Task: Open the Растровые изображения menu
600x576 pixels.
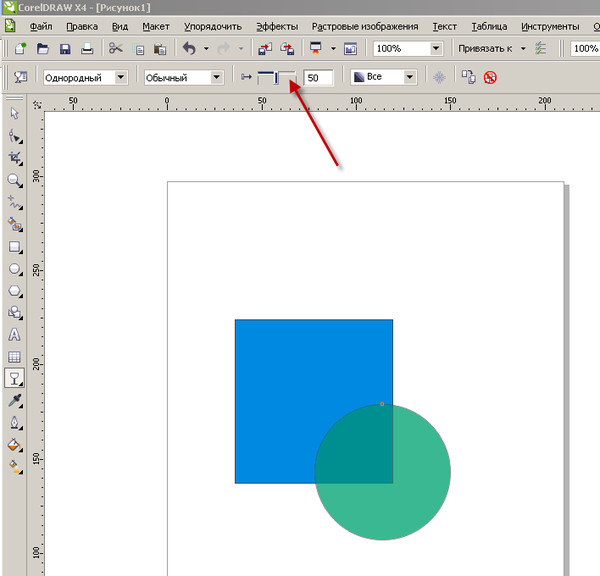Action: coord(365,26)
